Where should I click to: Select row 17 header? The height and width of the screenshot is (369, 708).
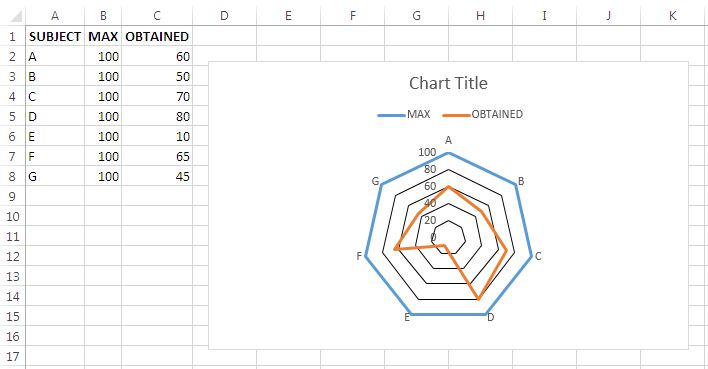click(12, 356)
